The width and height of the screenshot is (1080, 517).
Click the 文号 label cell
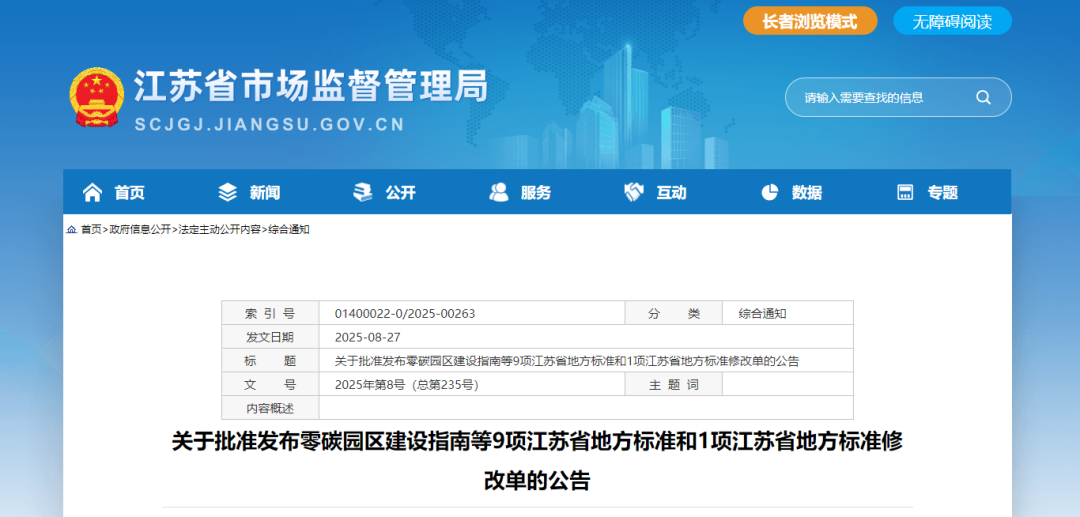(270, 385)
